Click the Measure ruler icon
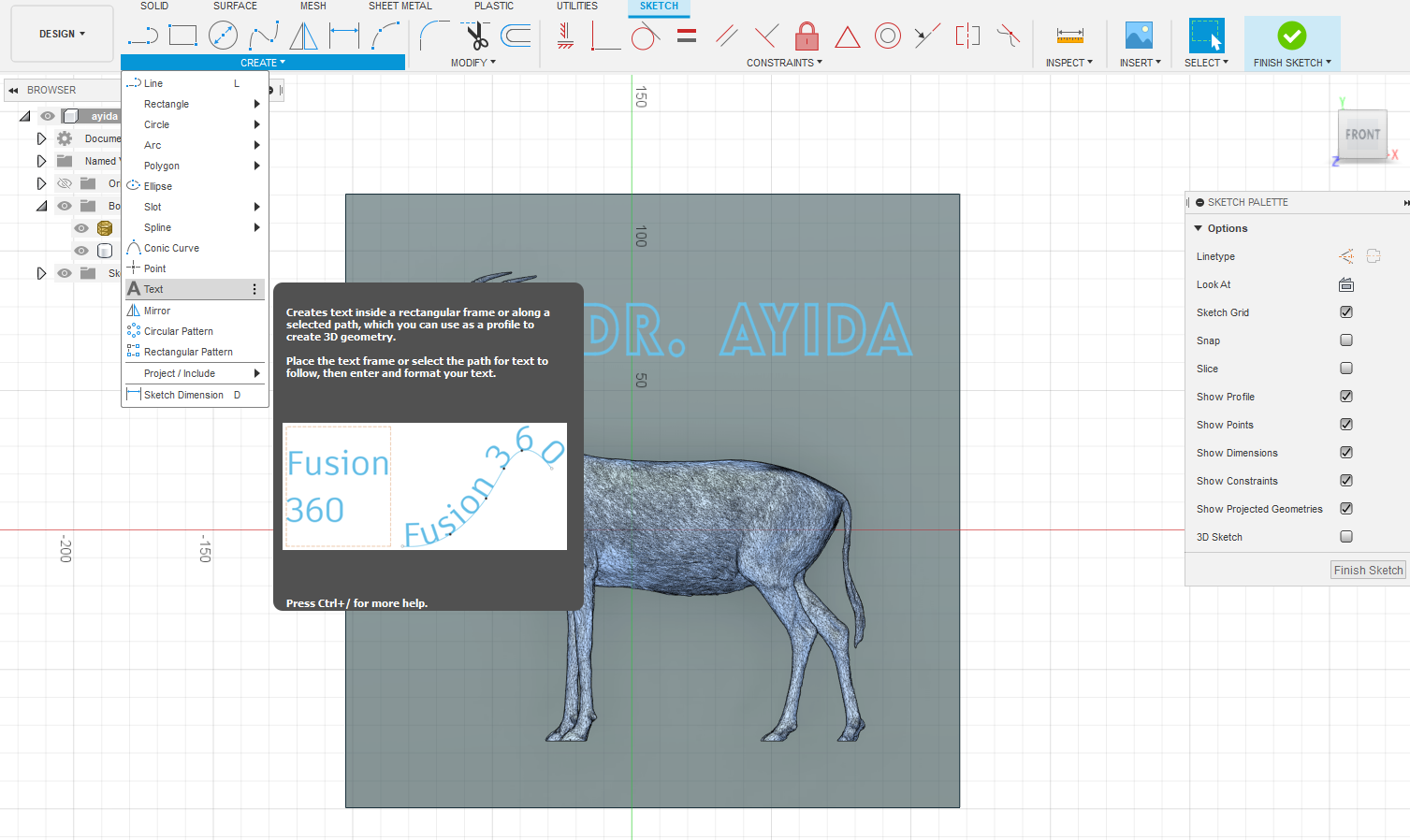This screenshot has height=840, width=1410. point(1069,36)
